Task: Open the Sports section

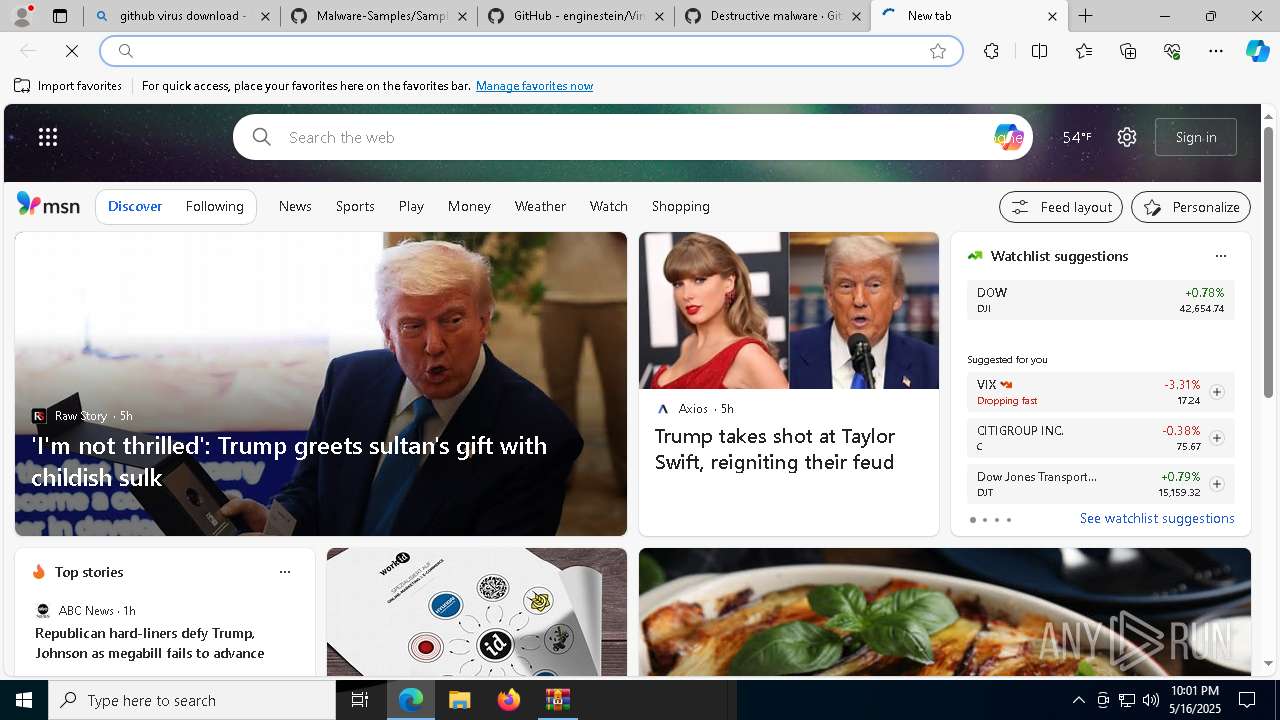Action: click(x=355, y=206)
